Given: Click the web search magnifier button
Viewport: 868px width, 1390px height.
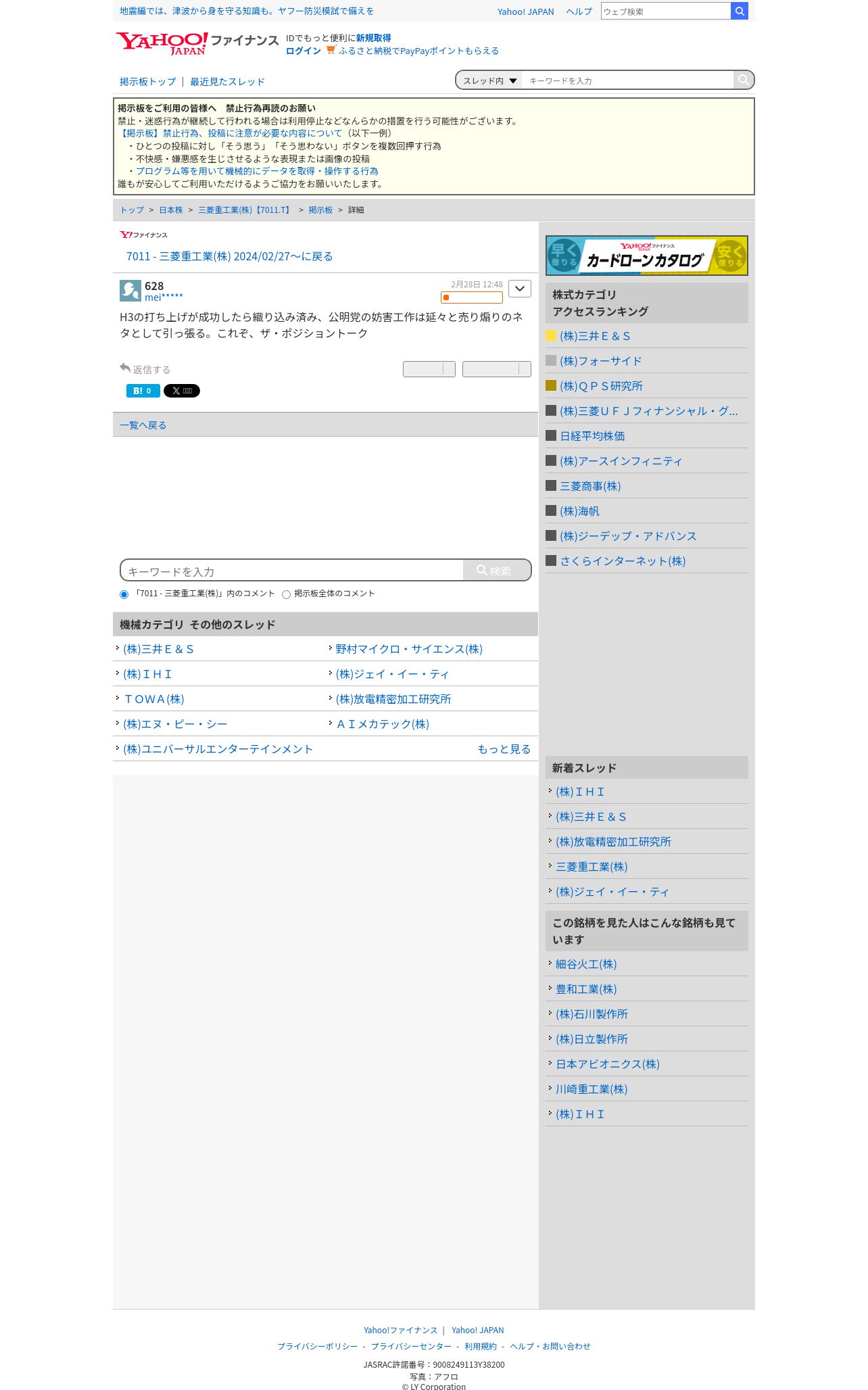Looking at the screenshot, I should click(x=740, y=11).
